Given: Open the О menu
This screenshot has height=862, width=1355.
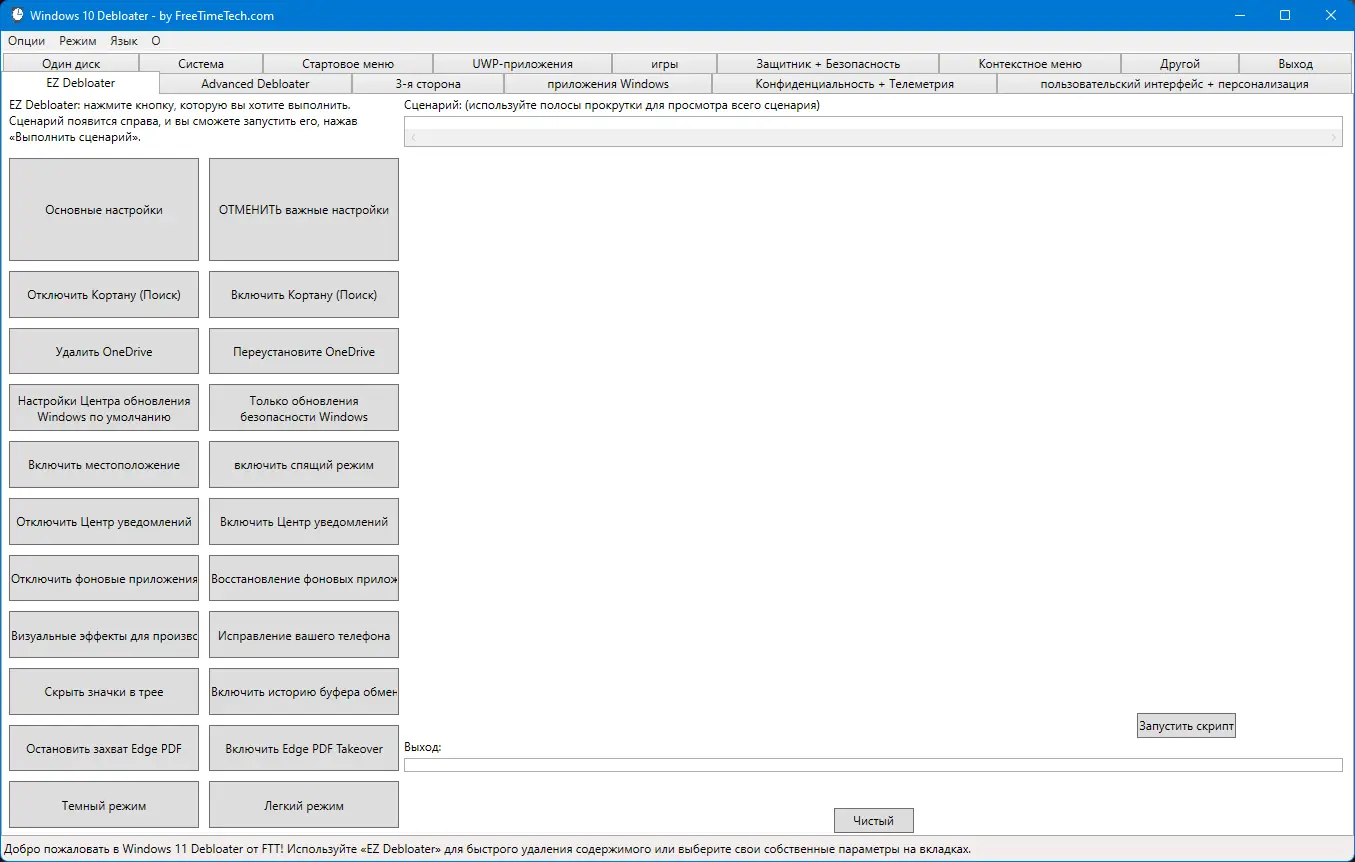Looking at the screenshot, I should (156, 41).
